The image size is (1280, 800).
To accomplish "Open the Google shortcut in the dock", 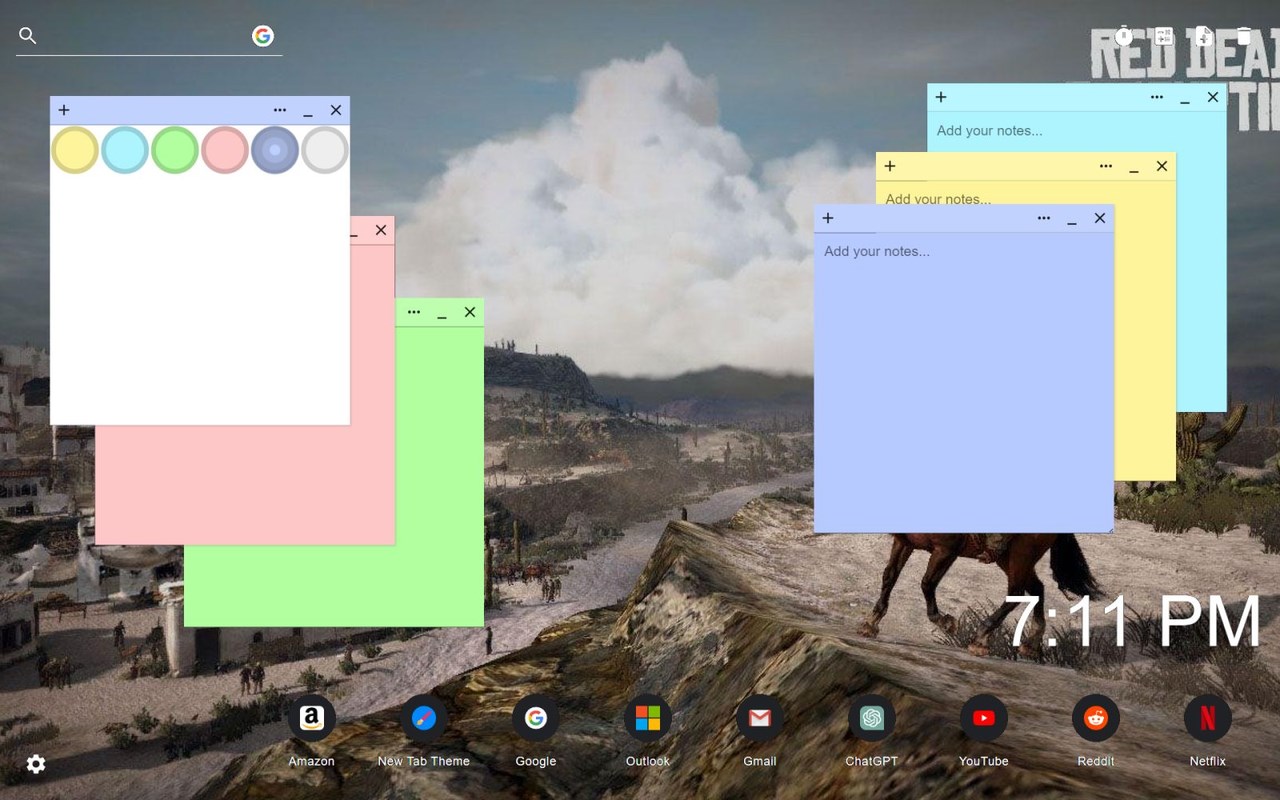I will click(536, 718).
